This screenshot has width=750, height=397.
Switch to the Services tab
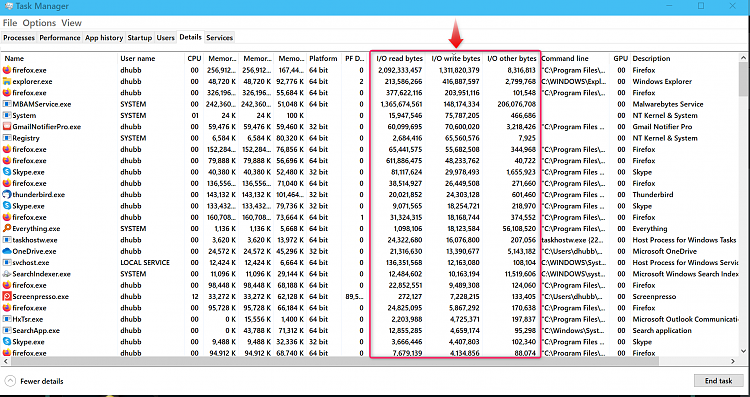click(220, 38)
